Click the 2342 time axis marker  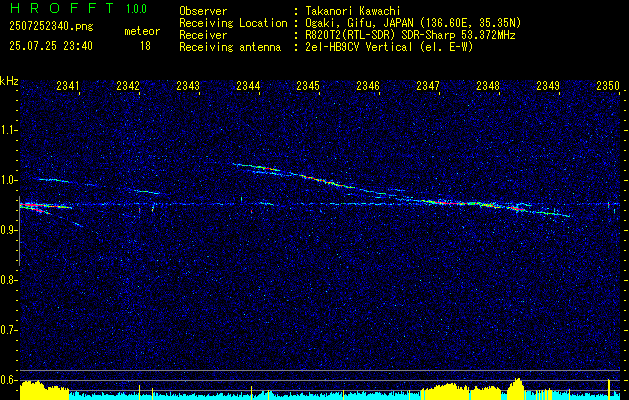click(x=128, y=85)
